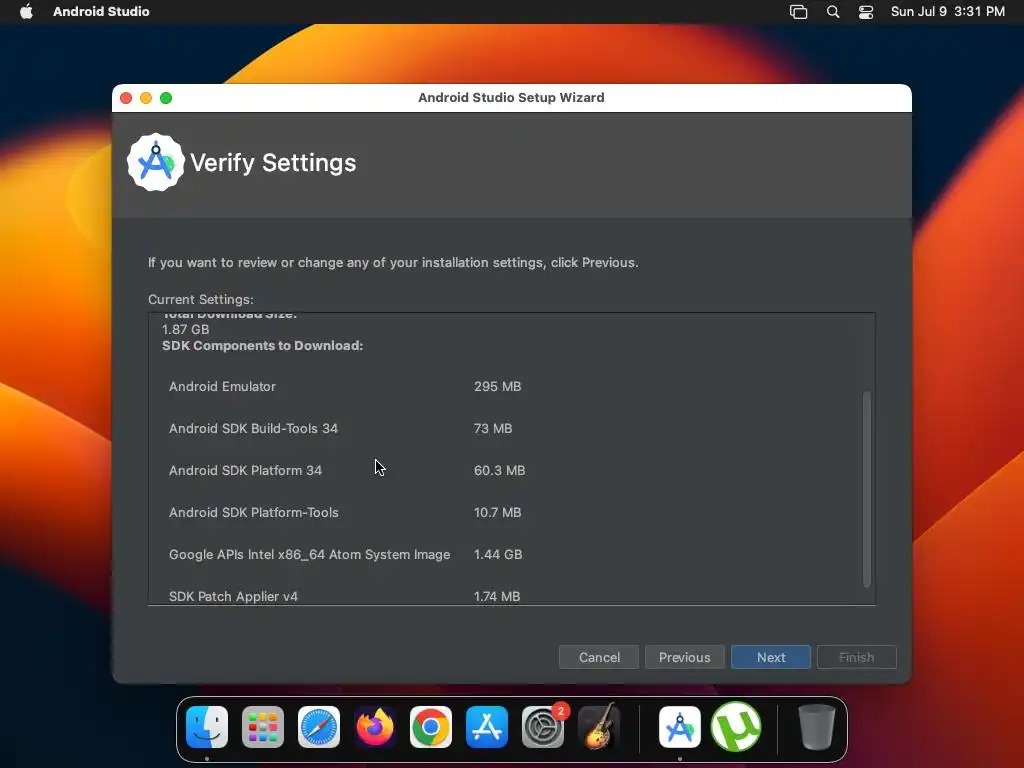Click the SDK Components to Download heading
Image resolution: width=1024 pixels, height=768 pixels.
pyautogui.click(x=263, y=345)
